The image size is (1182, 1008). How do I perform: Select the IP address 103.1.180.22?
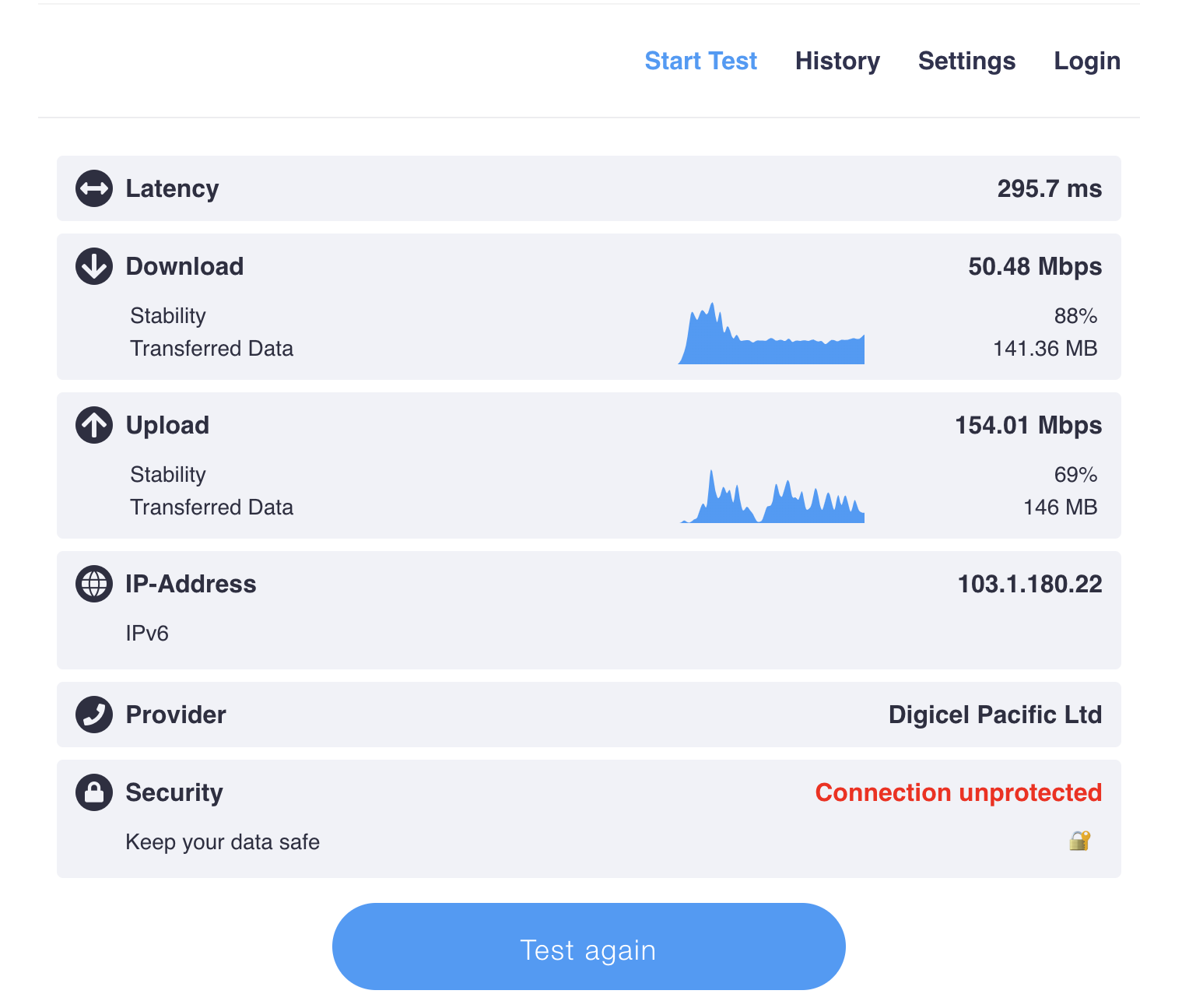[1029, 584]
